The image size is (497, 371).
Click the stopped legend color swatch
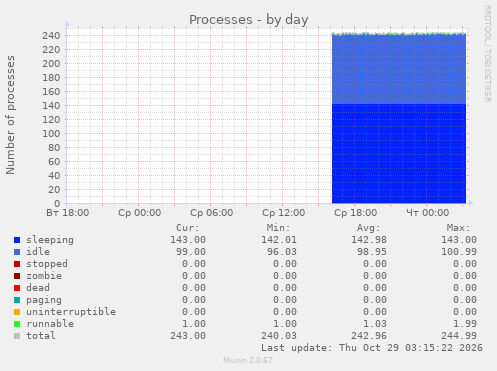(x=17, y=264)
